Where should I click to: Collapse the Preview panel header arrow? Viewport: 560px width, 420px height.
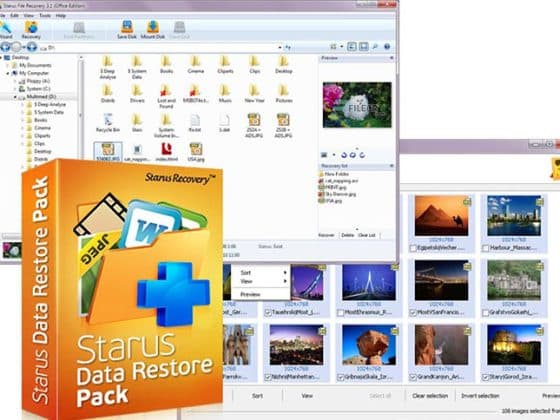point(391,58)
